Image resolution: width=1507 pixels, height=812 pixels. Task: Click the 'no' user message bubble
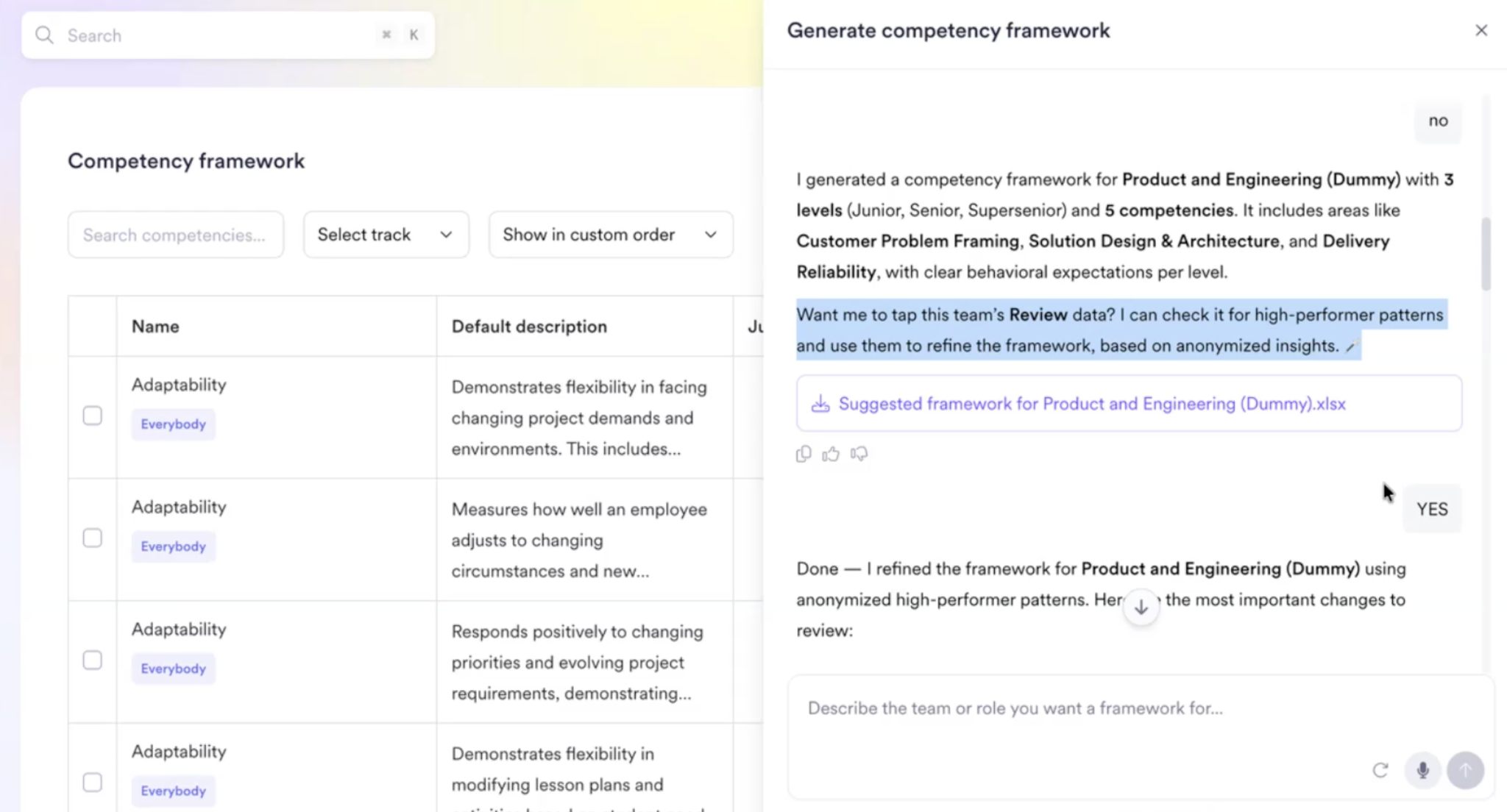click(x=1438, y=121)
